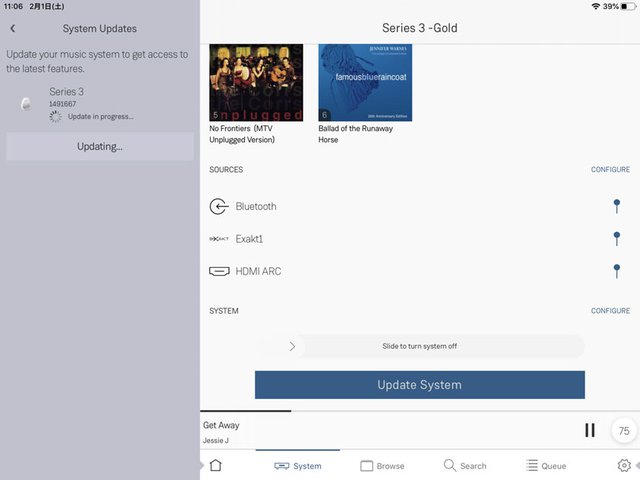Open No Frontiers album thumbnail
640x480 pixels.
257,83
